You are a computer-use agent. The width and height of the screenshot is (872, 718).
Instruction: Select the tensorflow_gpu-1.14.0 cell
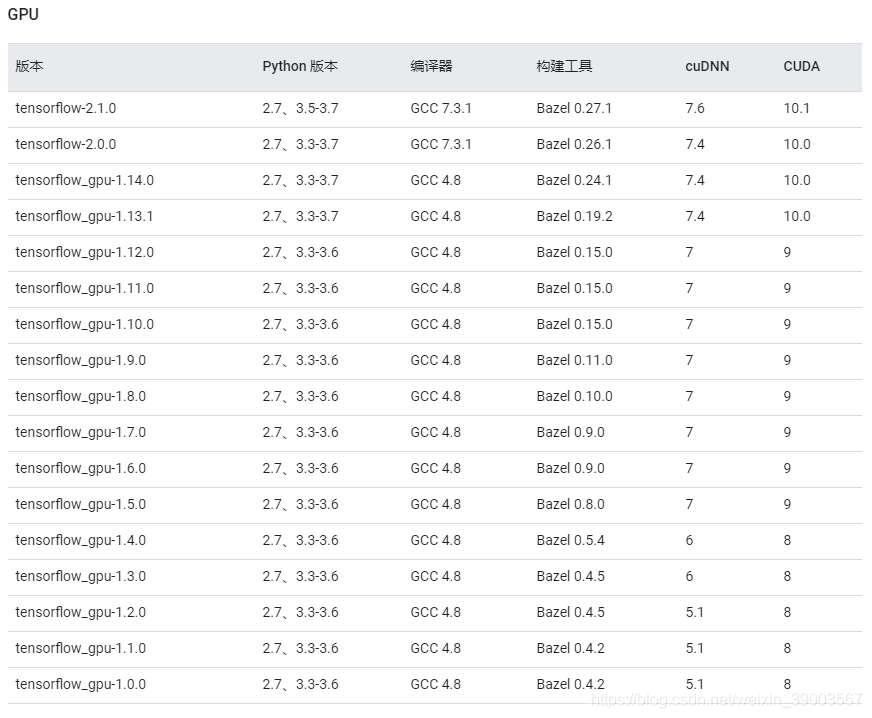(85, 180)
